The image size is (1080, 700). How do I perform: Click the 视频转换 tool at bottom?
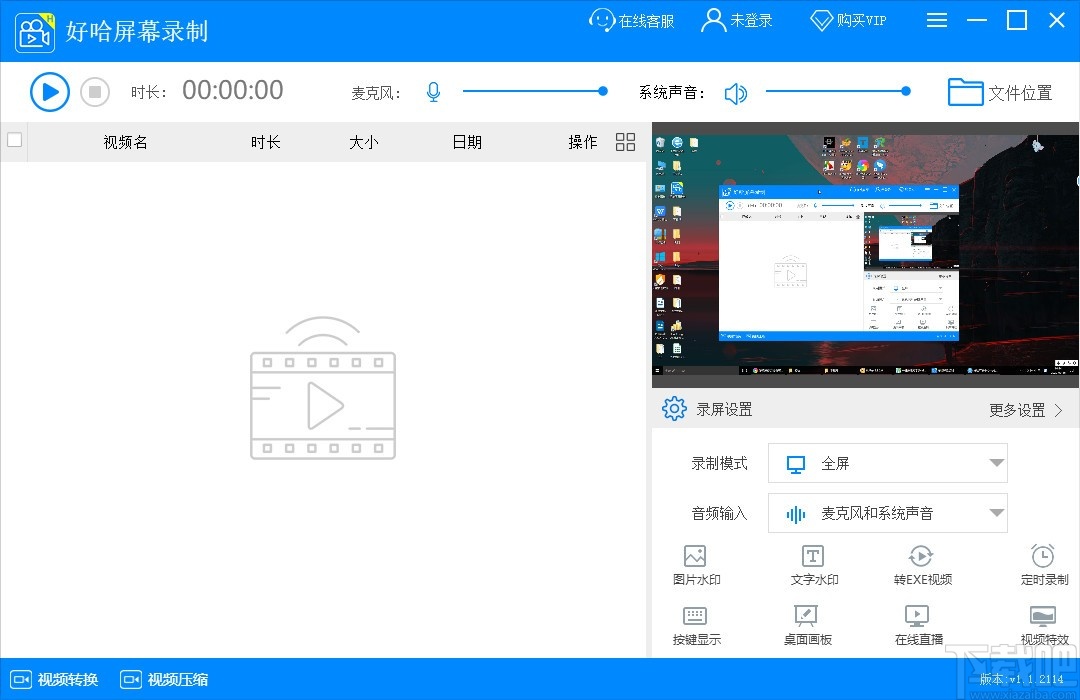click(x=55, y=679)
